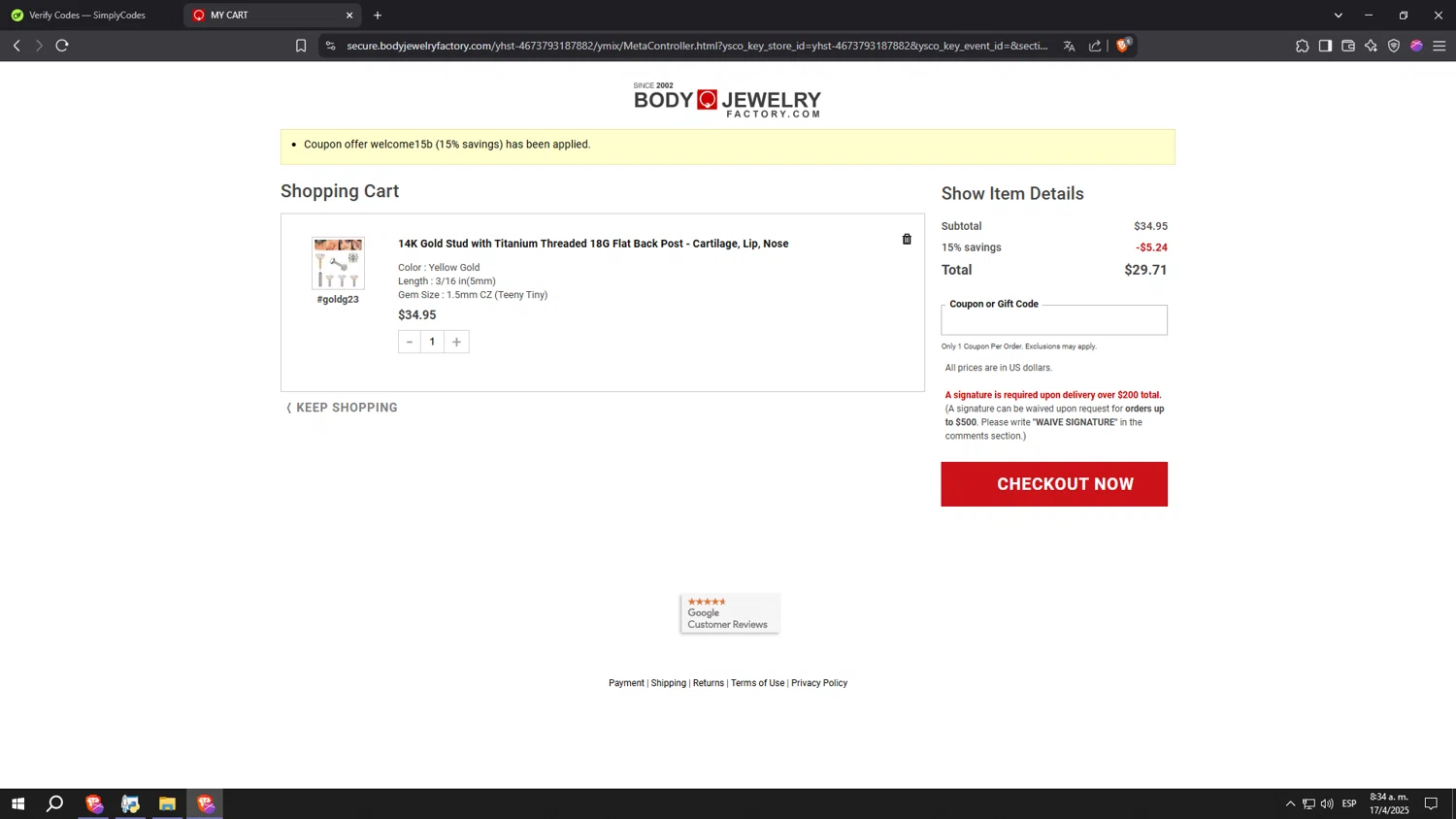The image size is (1456, 819).
Task: Click the Show Item Details heading
Action: [1012, 193]
